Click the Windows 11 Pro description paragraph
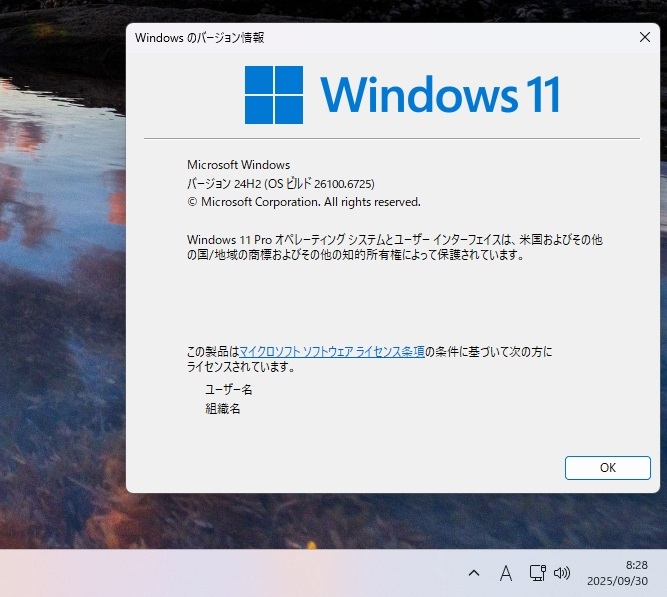Screen dimensions: 667x597 tap(395, 247)
